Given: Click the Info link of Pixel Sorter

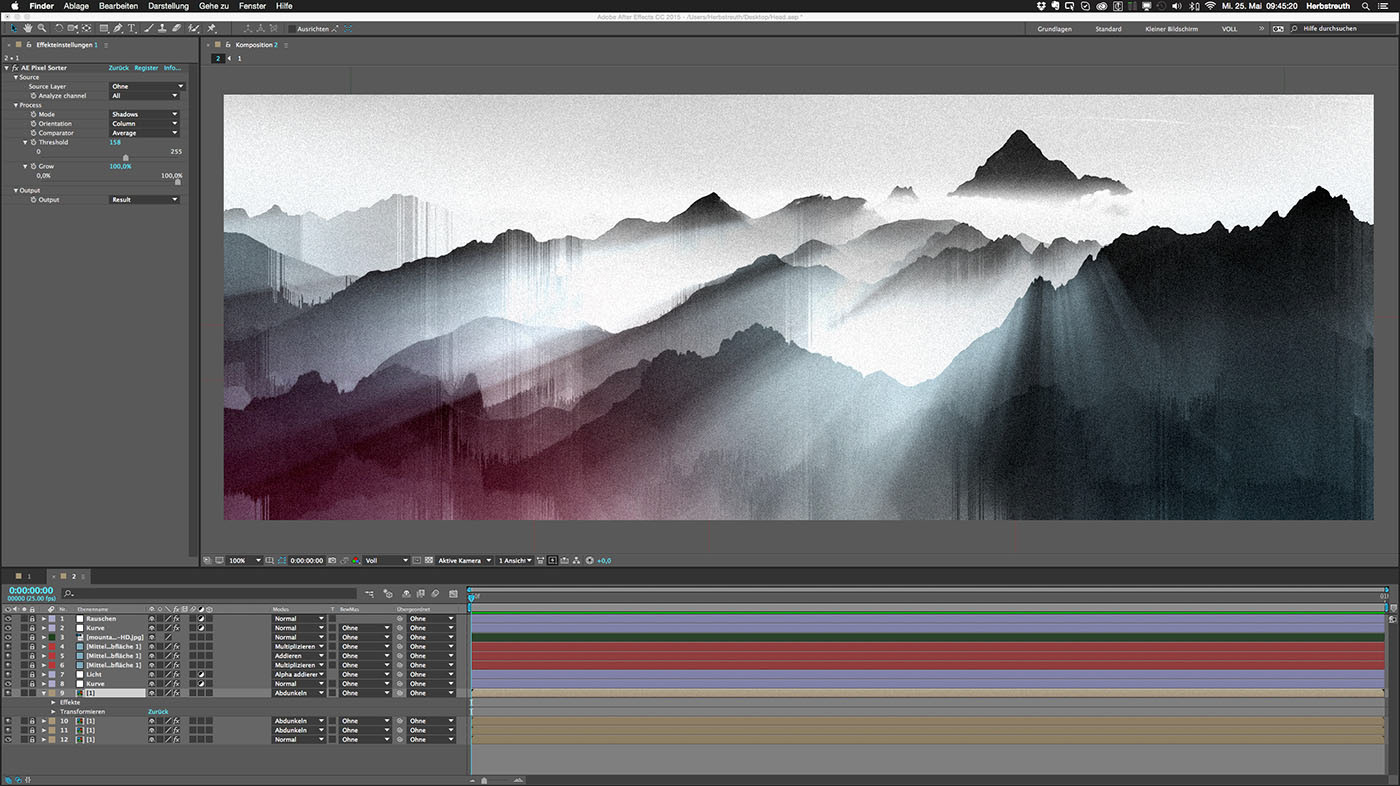Looking at the screenshot, I should coord(172,68).
